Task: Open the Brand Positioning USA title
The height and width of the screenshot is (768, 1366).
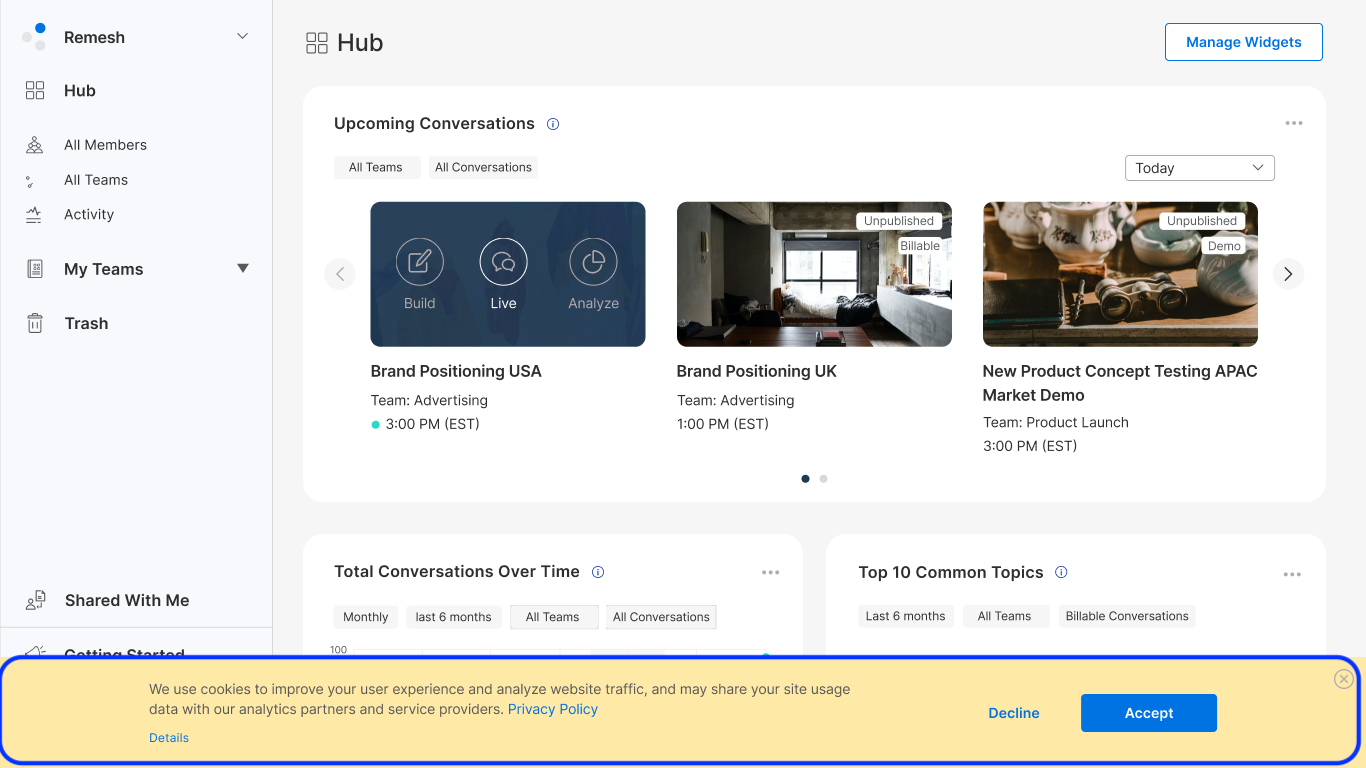Action: [456, 371]
